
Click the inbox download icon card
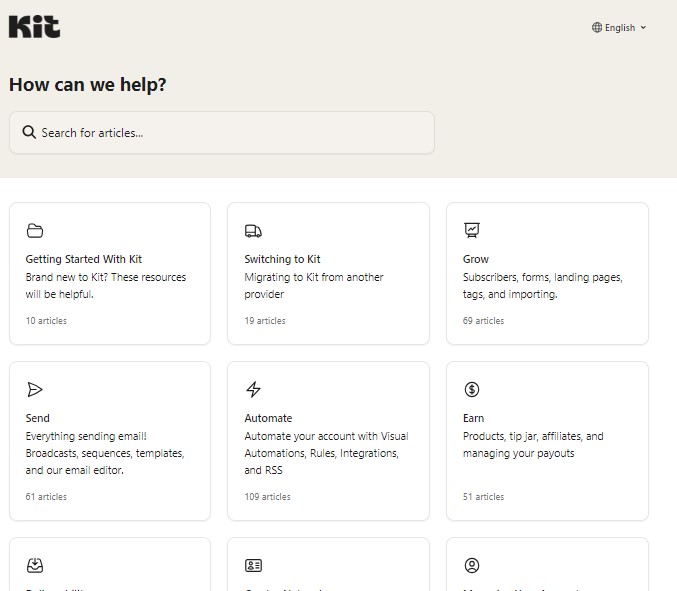point(35,565)
